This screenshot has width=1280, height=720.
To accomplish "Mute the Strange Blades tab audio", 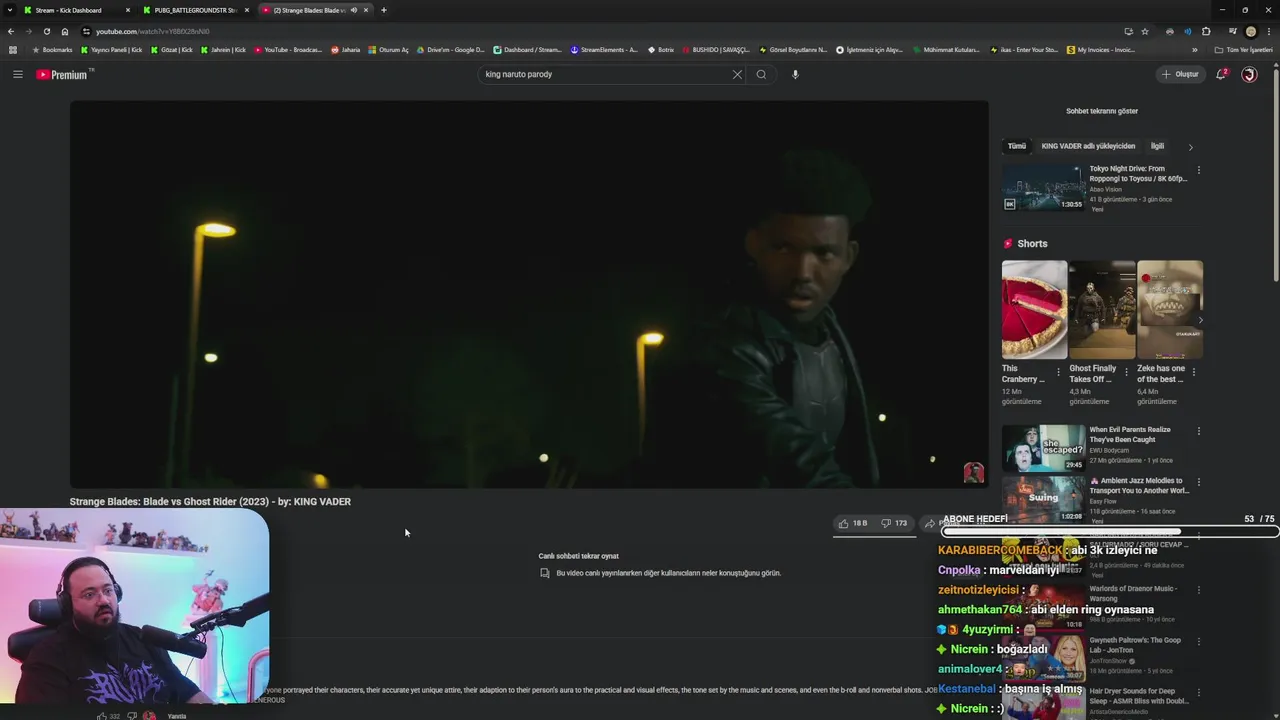I will click(x=353, y=10).
